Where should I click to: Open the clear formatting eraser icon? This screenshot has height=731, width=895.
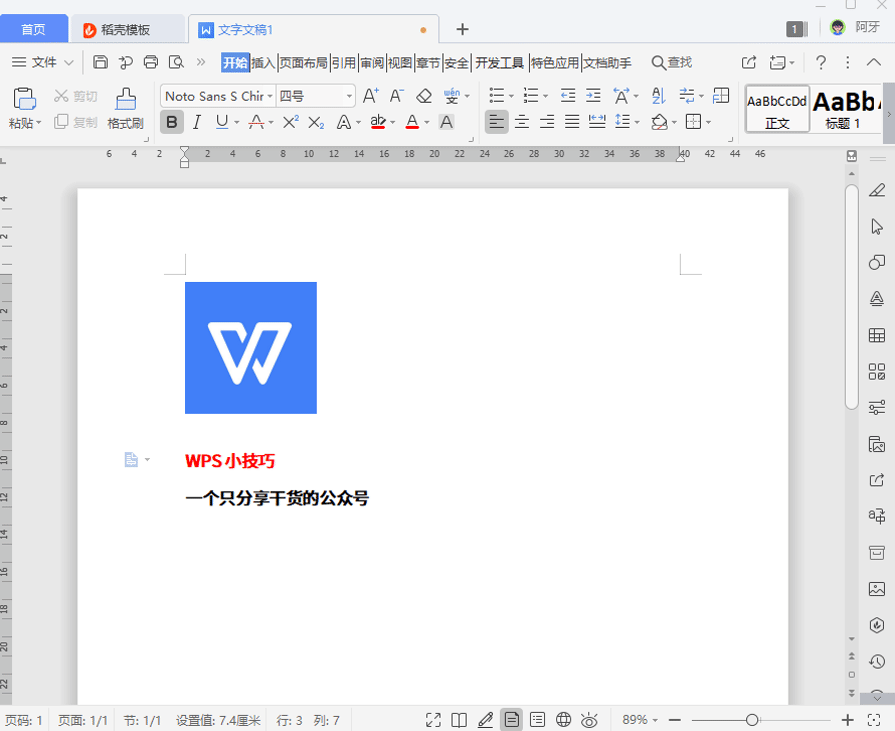[424, 95]
